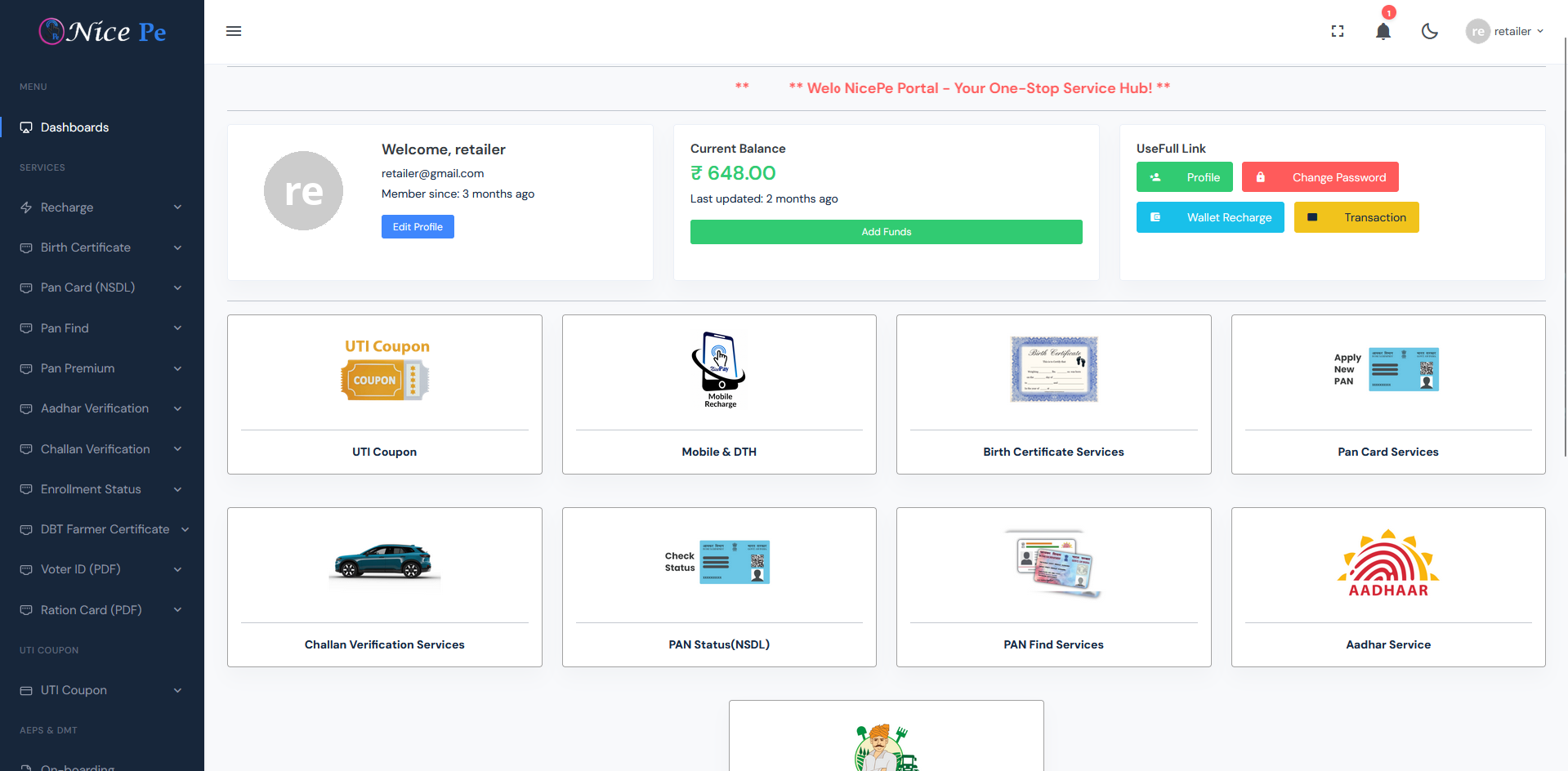
Task: Enable dark mode via the moon icon
Action: click(x=1430, y=31)
